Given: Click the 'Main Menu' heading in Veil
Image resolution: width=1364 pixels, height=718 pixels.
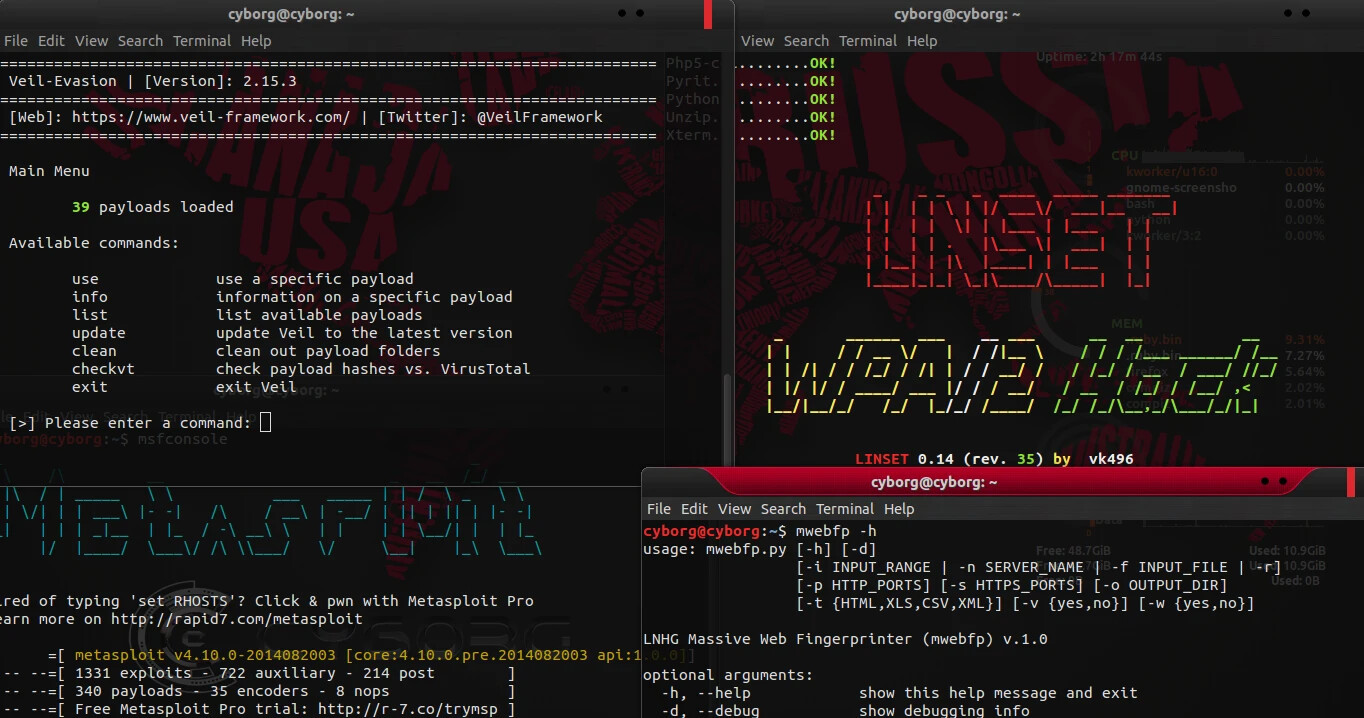Looking at the screenshot, I should tap(49, 171).
